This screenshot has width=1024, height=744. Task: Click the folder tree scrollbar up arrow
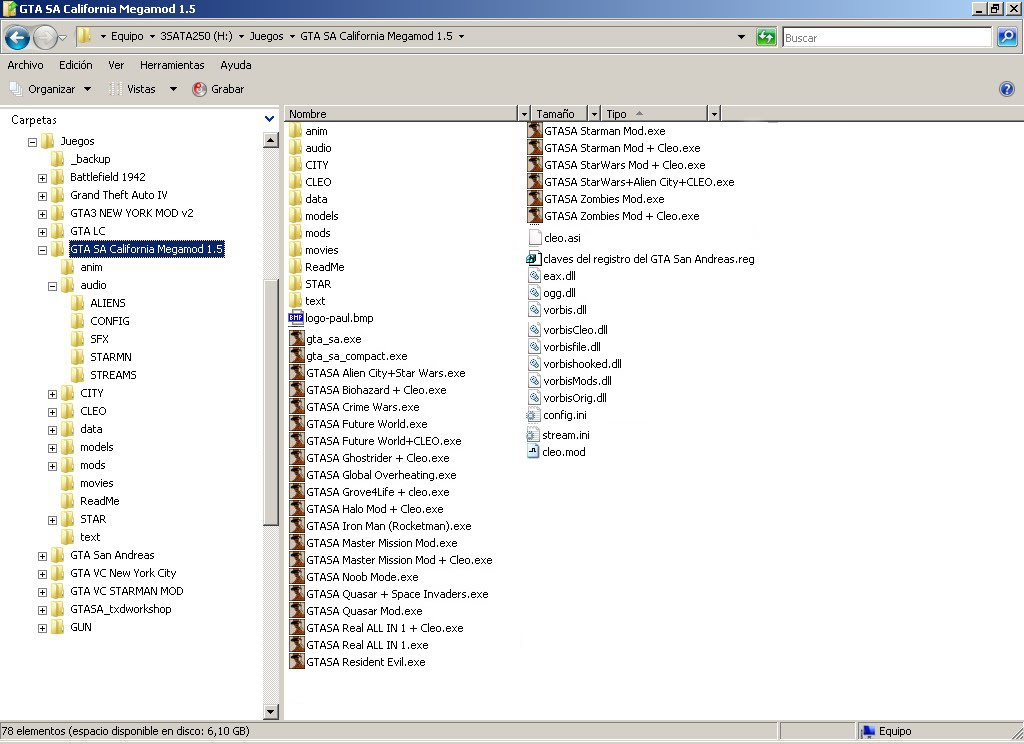point(270,140)
